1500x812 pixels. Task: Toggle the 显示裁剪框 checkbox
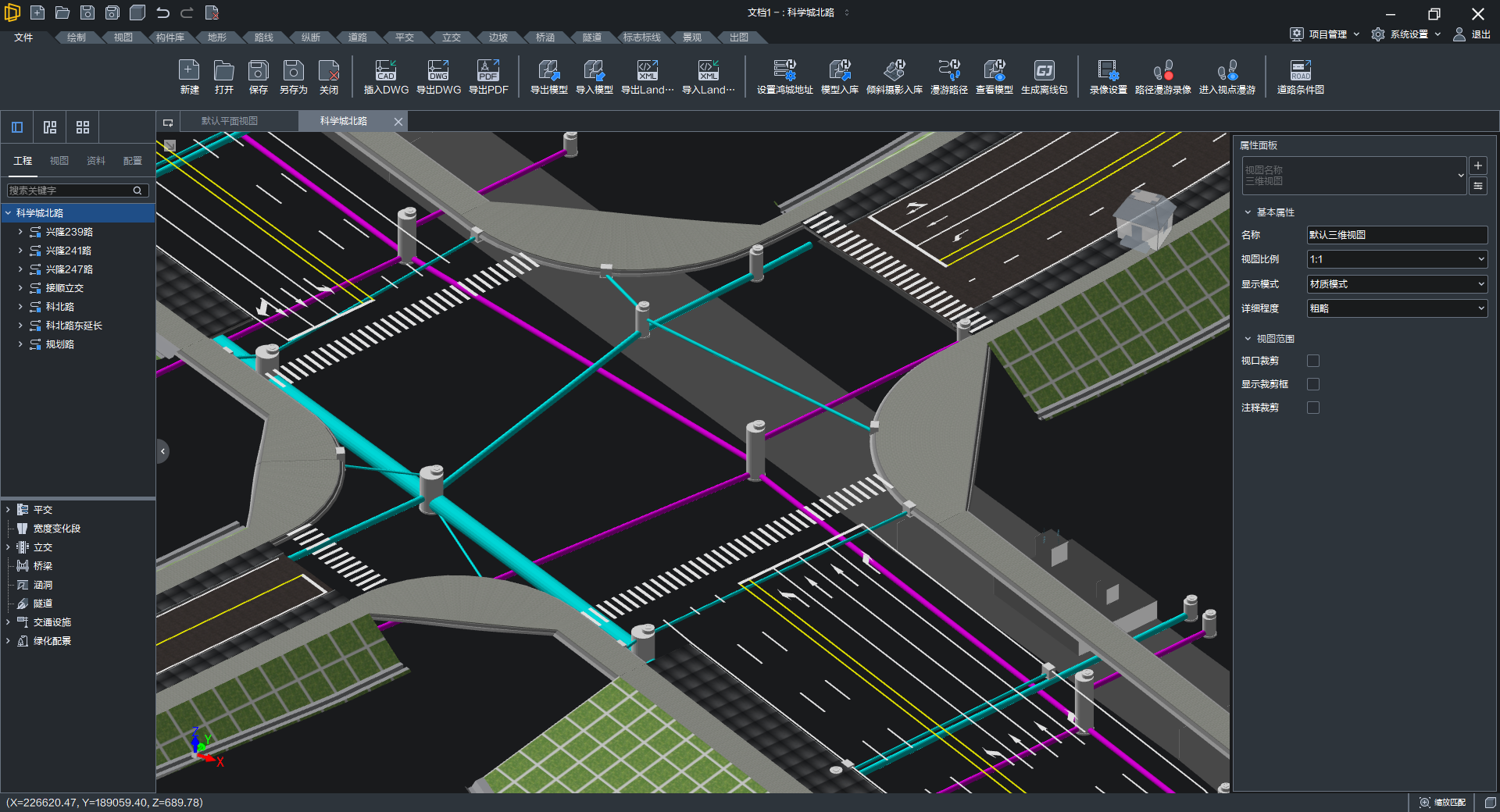click(1313, 384)
